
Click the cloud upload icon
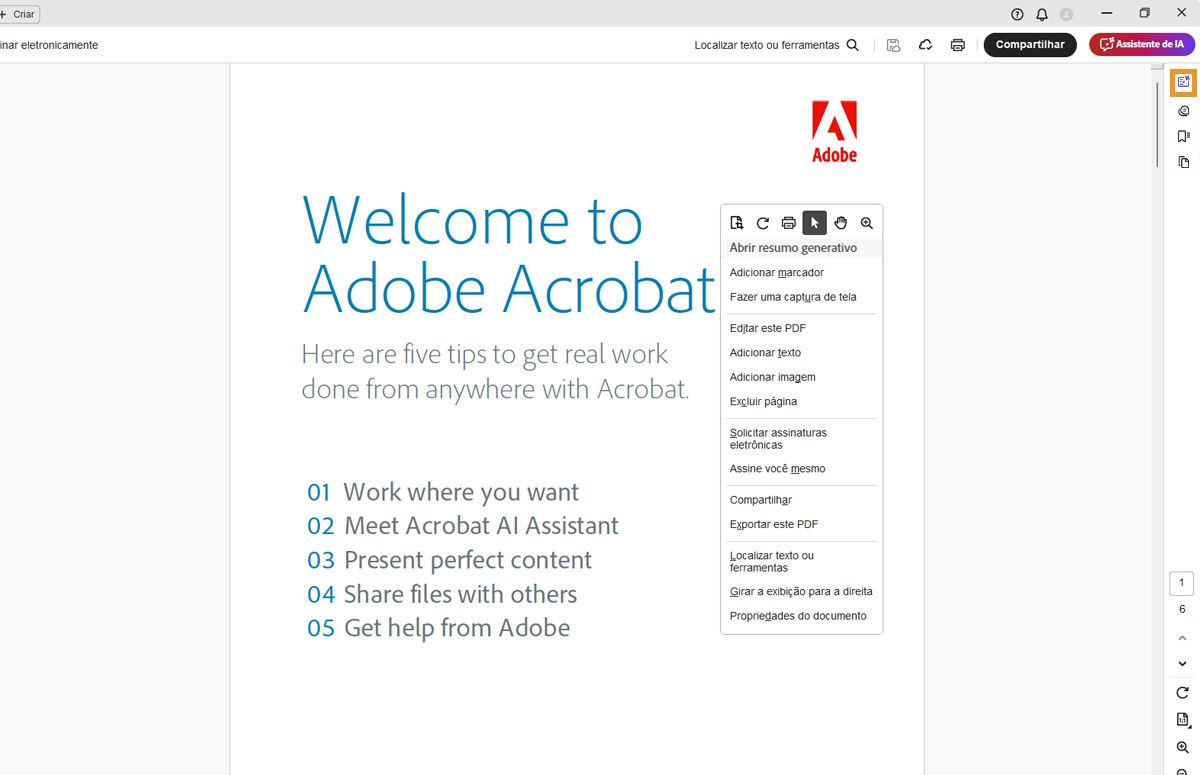pos(926,45)
